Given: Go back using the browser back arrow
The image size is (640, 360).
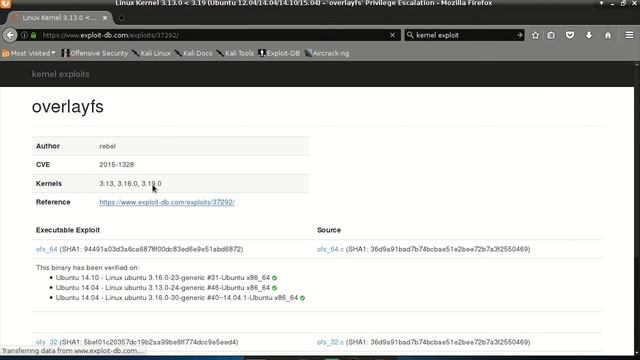Looking at the screenshot, I should pos(10,35).
